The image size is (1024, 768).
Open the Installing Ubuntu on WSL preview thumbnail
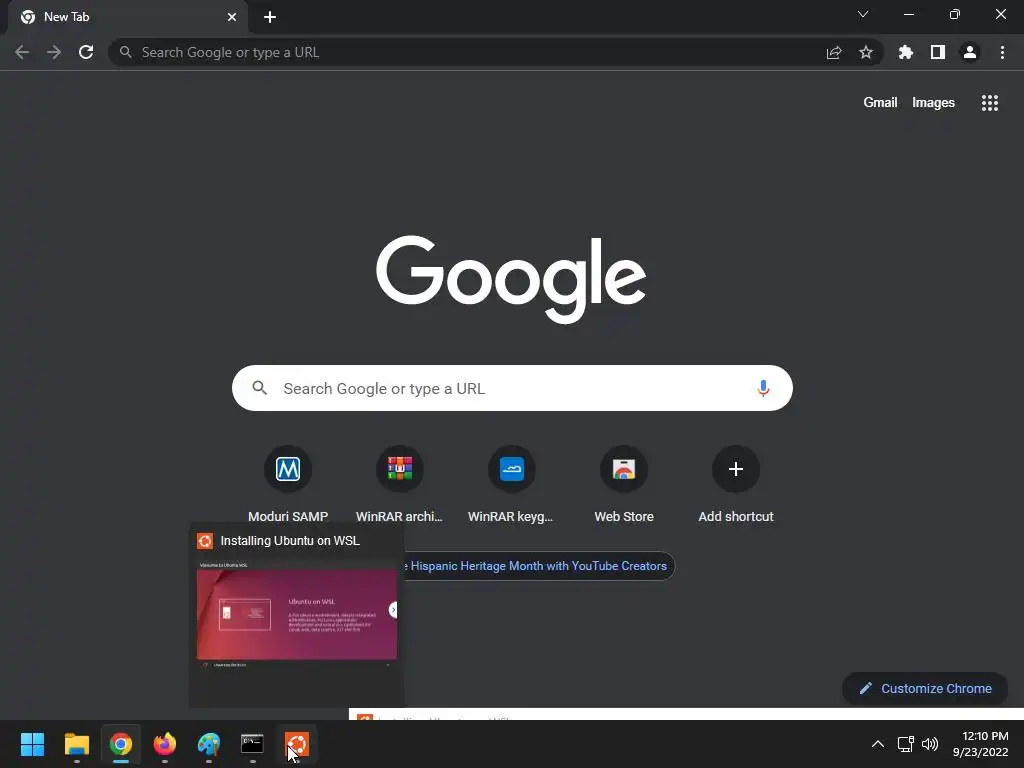tap(296, 614)
